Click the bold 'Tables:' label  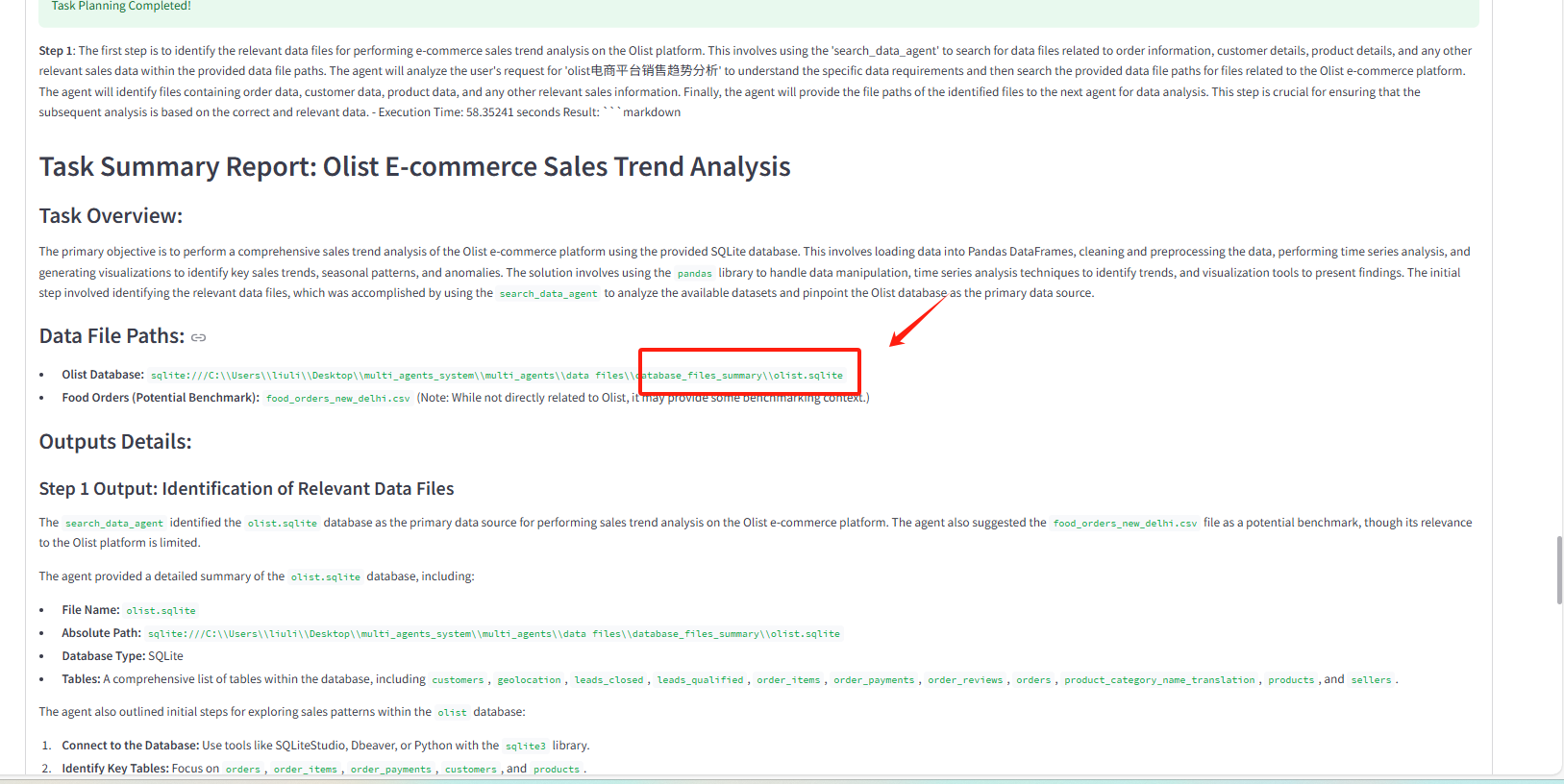click(82, 679)
